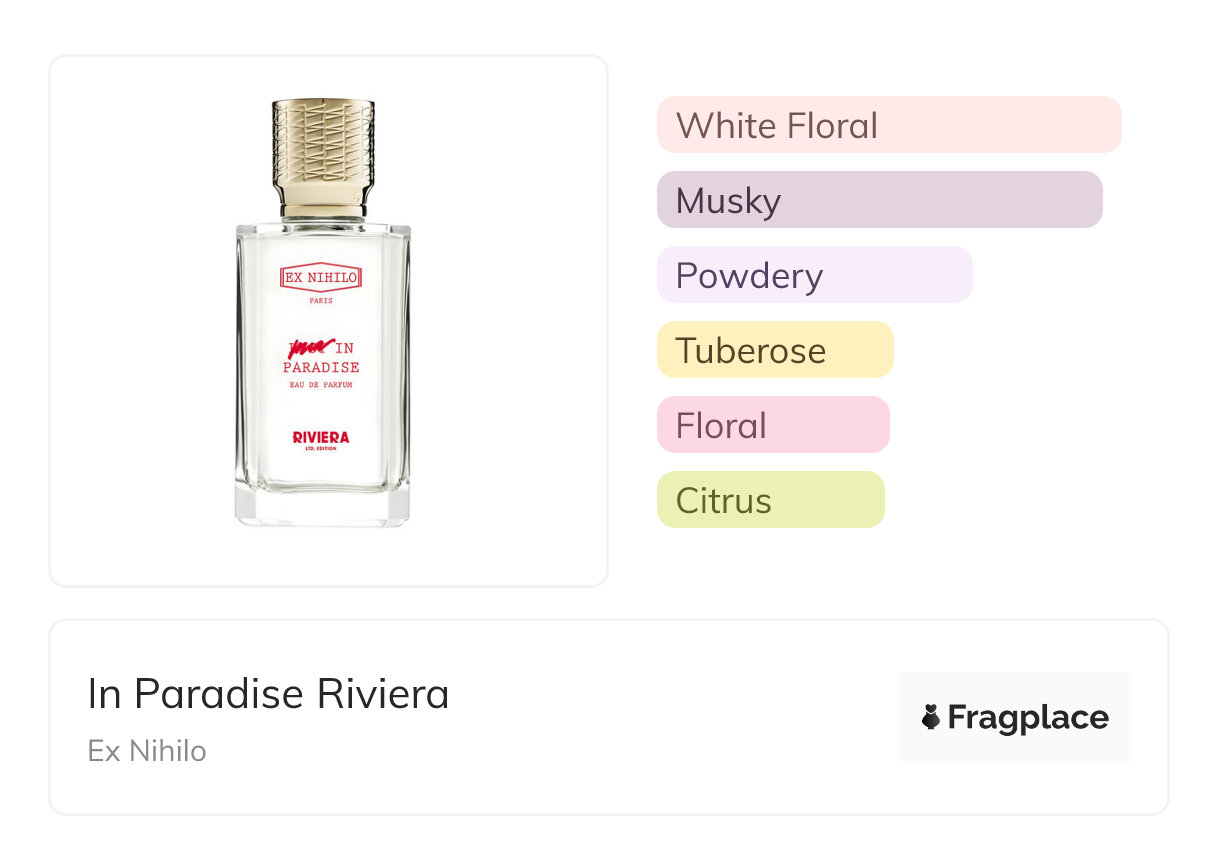This screenshot has height=864, width=1218.
Task: Select the green Citrus accord bar
Action: pos(770,500)
